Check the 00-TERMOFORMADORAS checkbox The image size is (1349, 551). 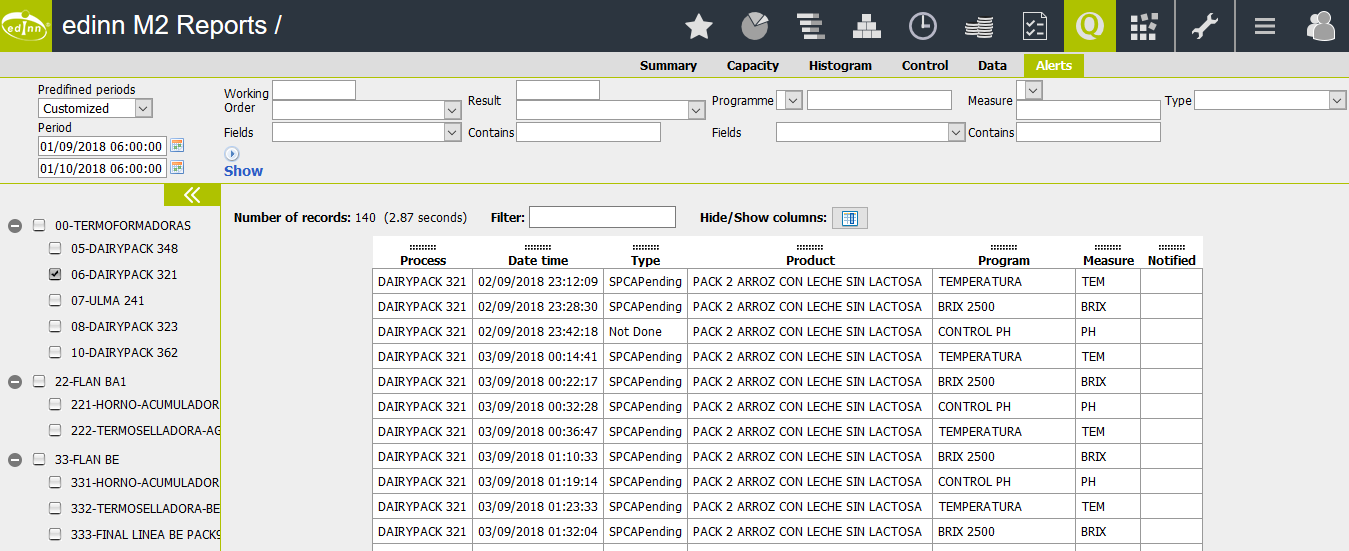pyautogui.click(x=39, y=225)
